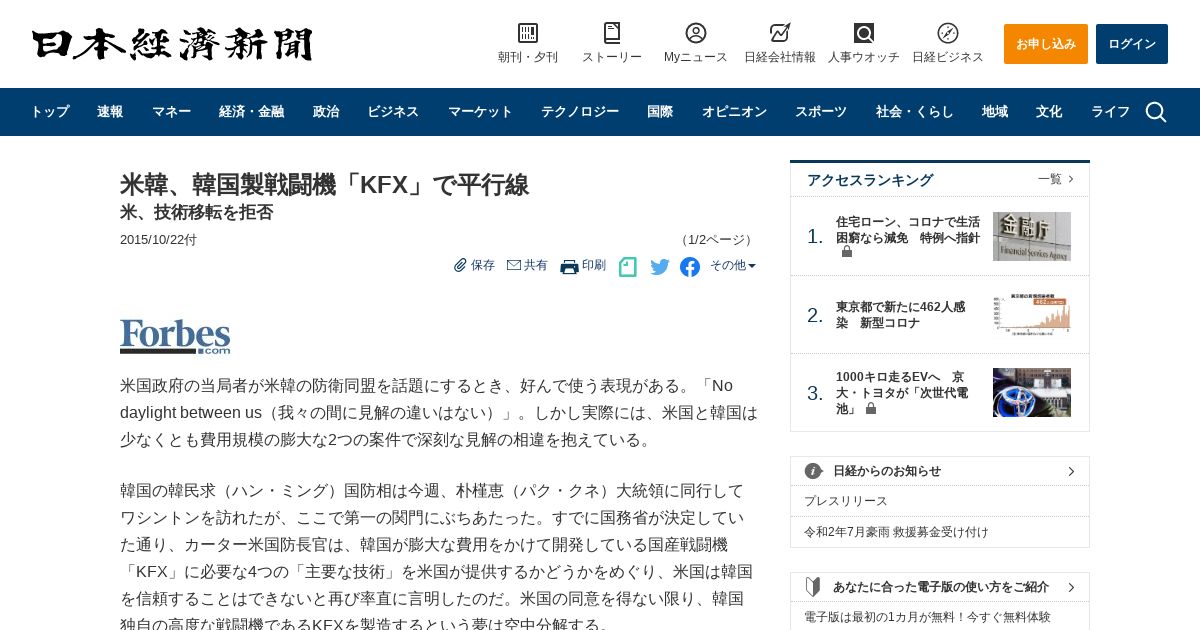Screen dimensions: 1200x630
Task: Select ライフ in navigation
Action: pos(1110,112)
